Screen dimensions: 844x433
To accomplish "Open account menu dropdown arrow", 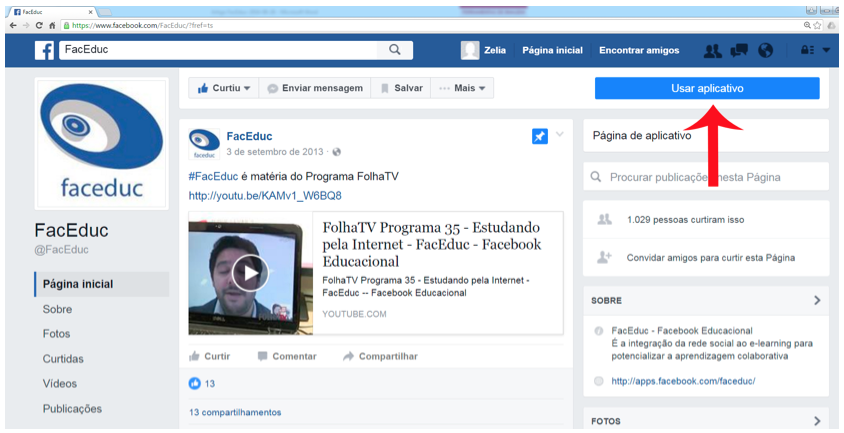I will (827, 51).
